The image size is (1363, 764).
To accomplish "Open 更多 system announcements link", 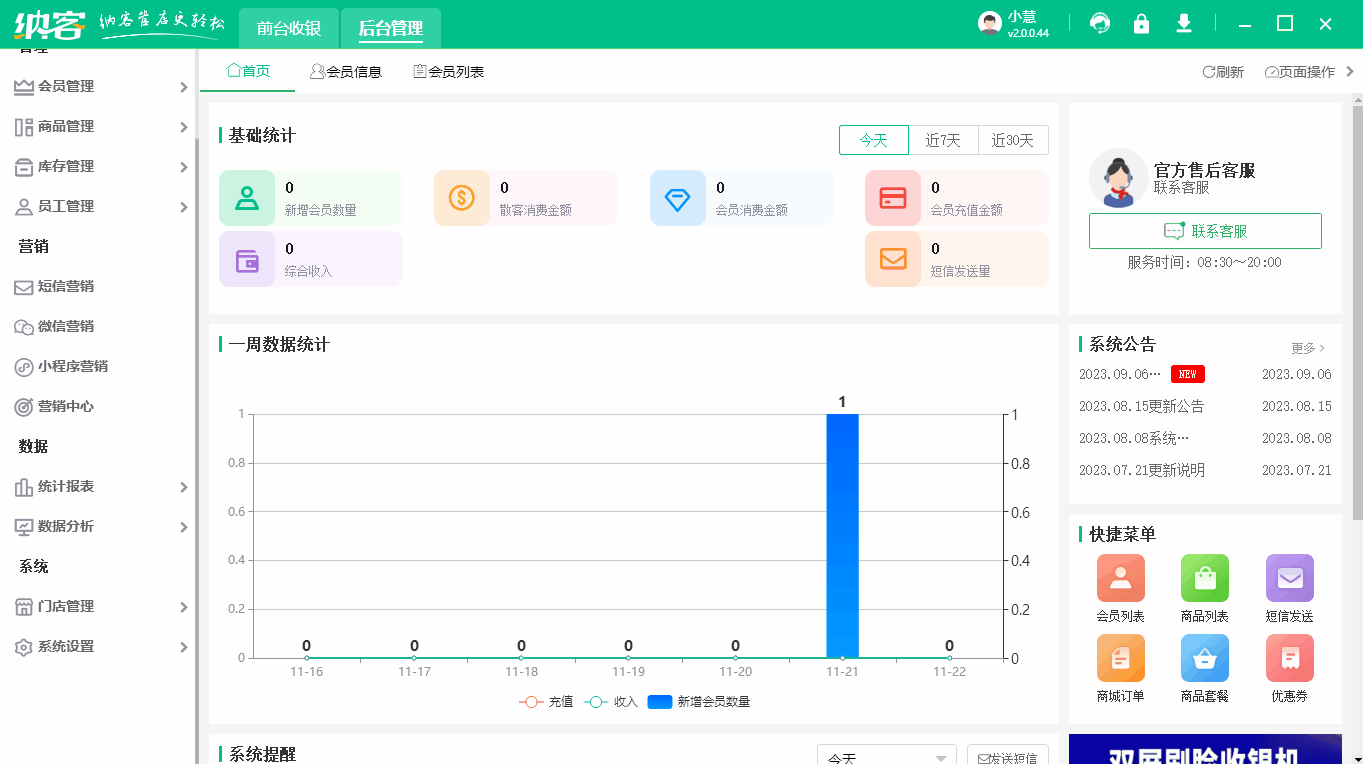I will click(1308, 346).
